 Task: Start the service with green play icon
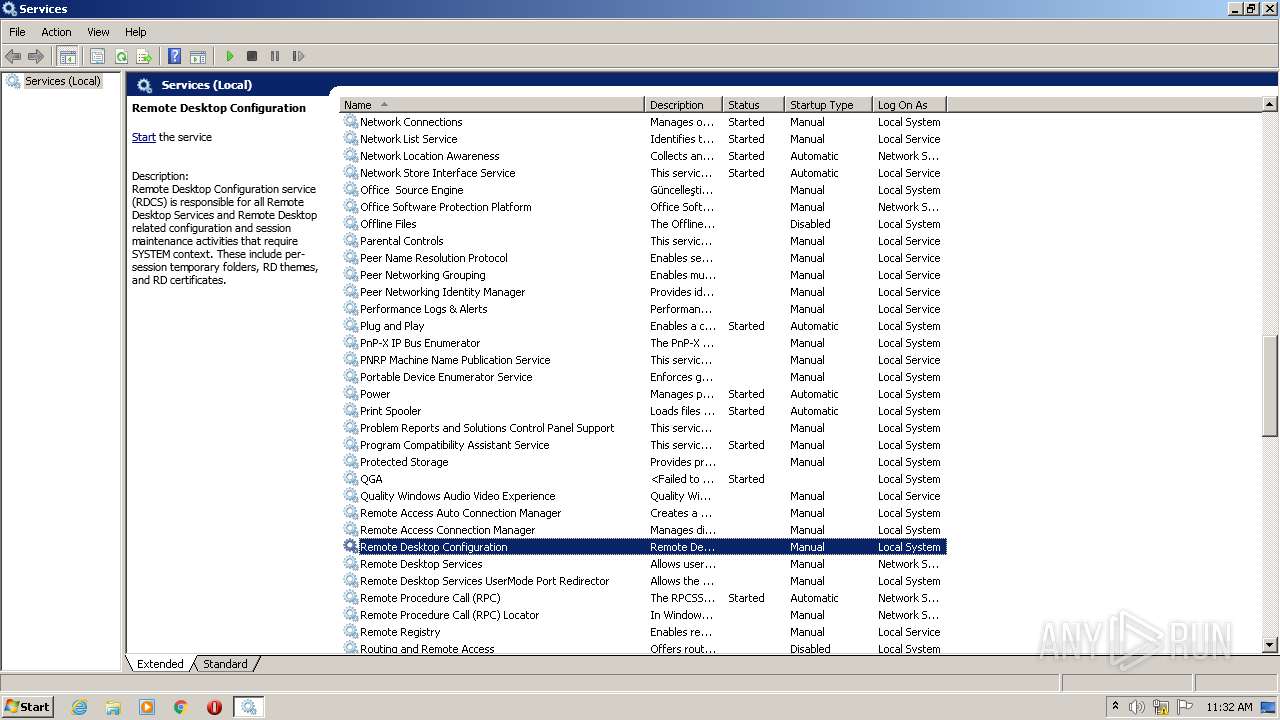(230, 56)
